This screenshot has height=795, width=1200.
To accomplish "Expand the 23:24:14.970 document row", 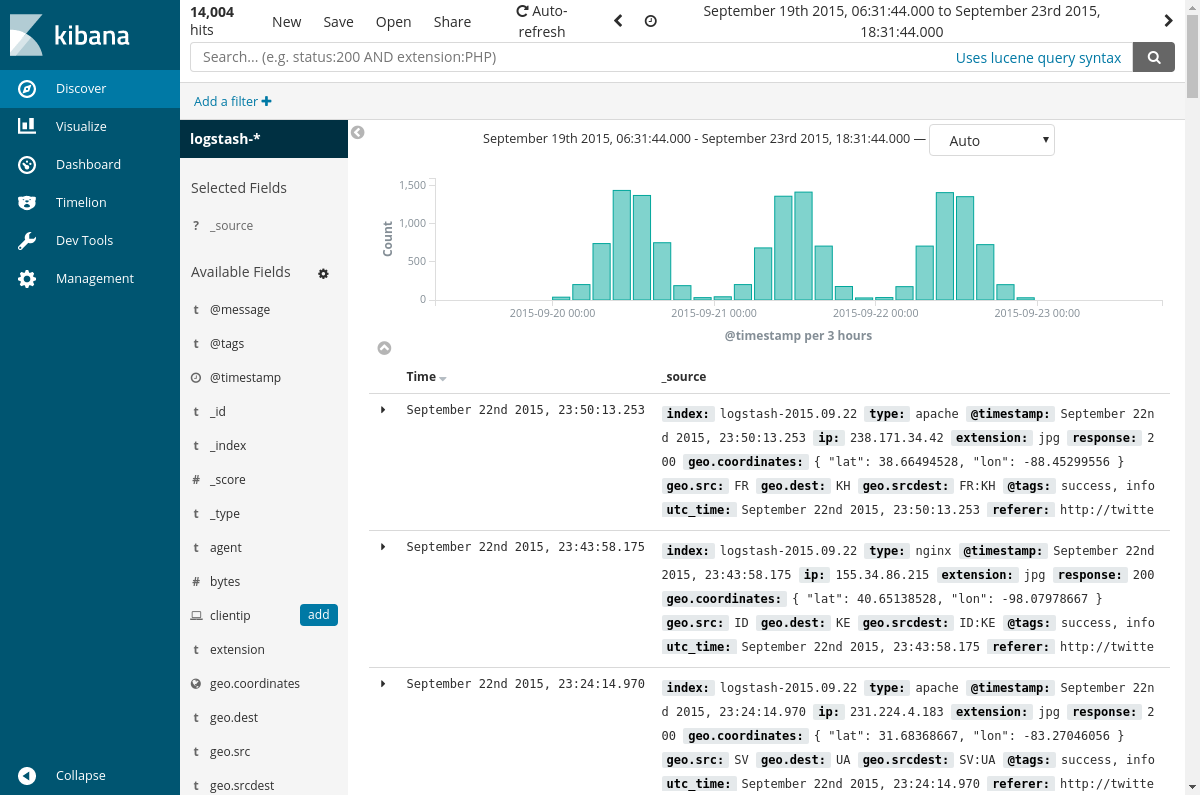I will point(383,684).
